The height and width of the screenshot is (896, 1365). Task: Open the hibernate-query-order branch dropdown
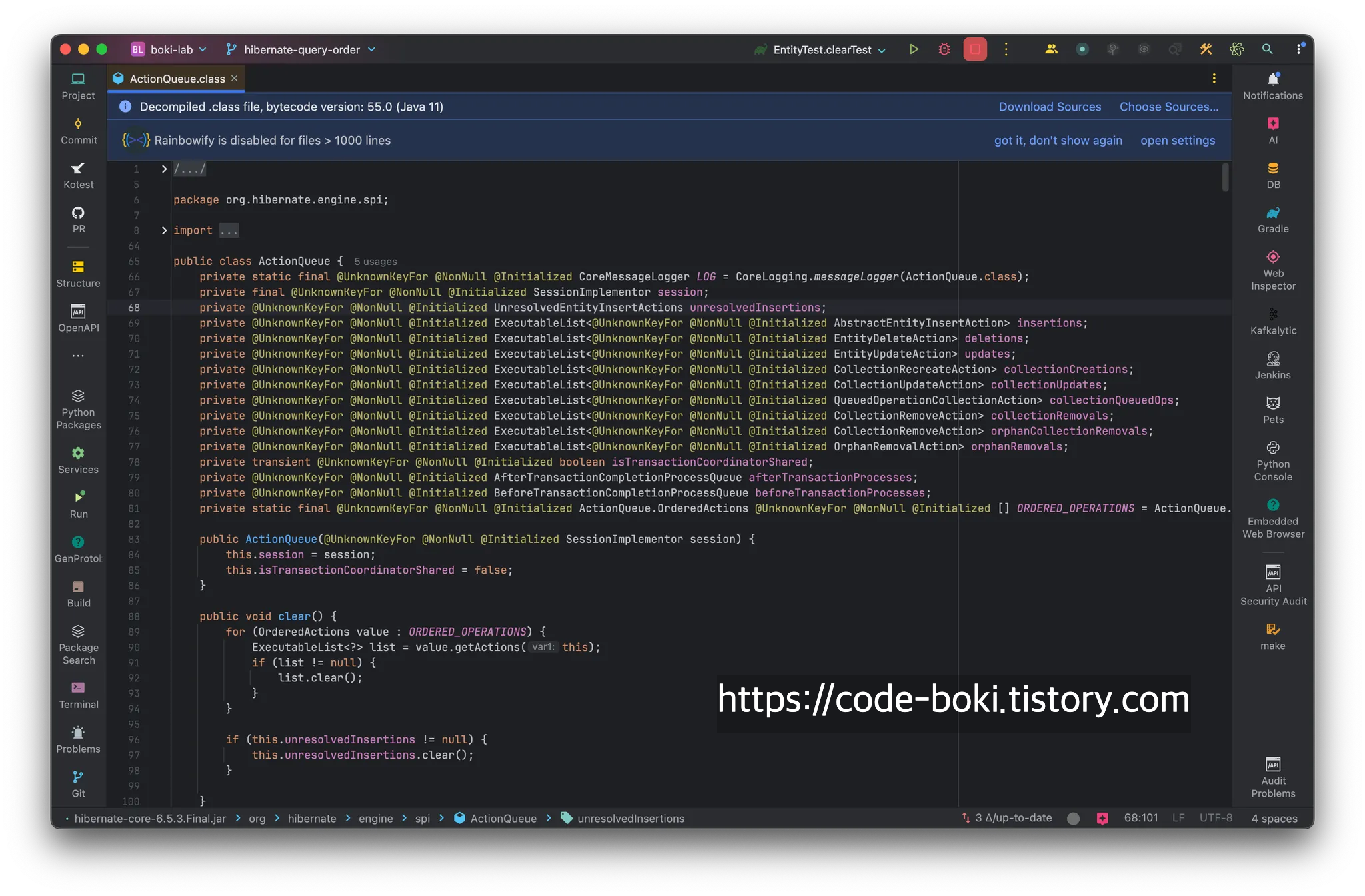tap(301, 49)
